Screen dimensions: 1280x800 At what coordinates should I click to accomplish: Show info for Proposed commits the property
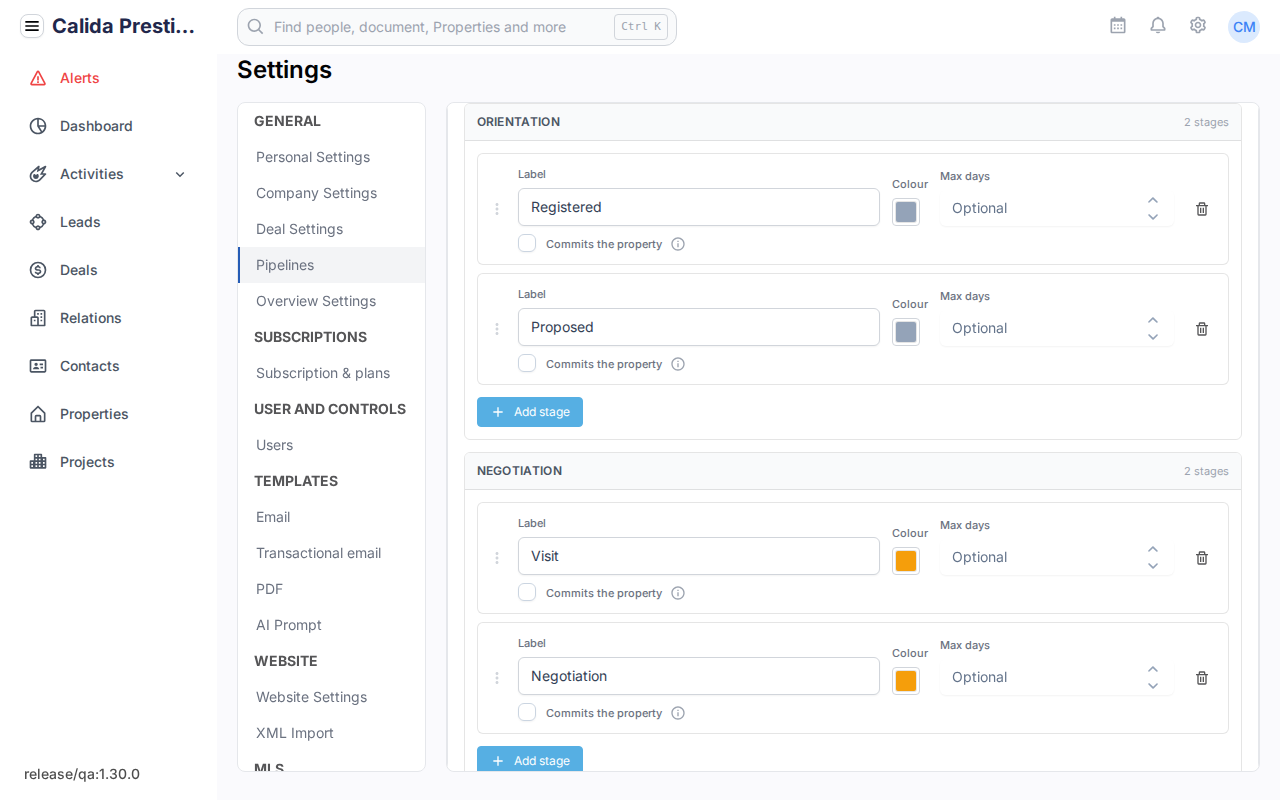(678, 364)
